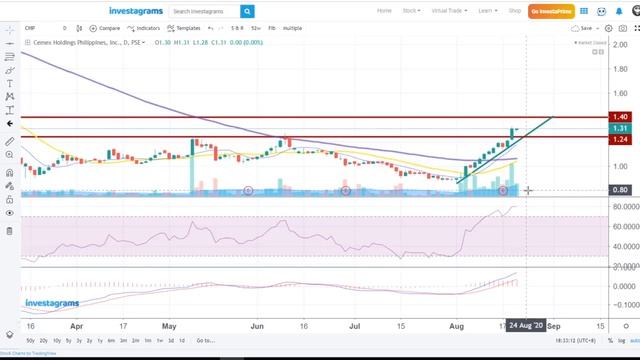The height and width of the screenshot is (360, 640).
Task: Delete drawings with the trash icon
Action: [10, 231]
